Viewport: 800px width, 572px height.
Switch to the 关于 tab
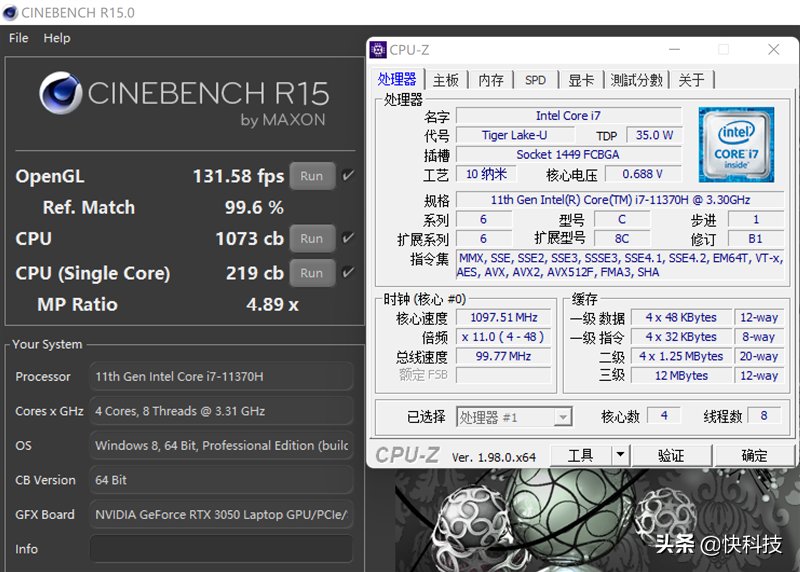pyautogui.click(x=691, y=80)
